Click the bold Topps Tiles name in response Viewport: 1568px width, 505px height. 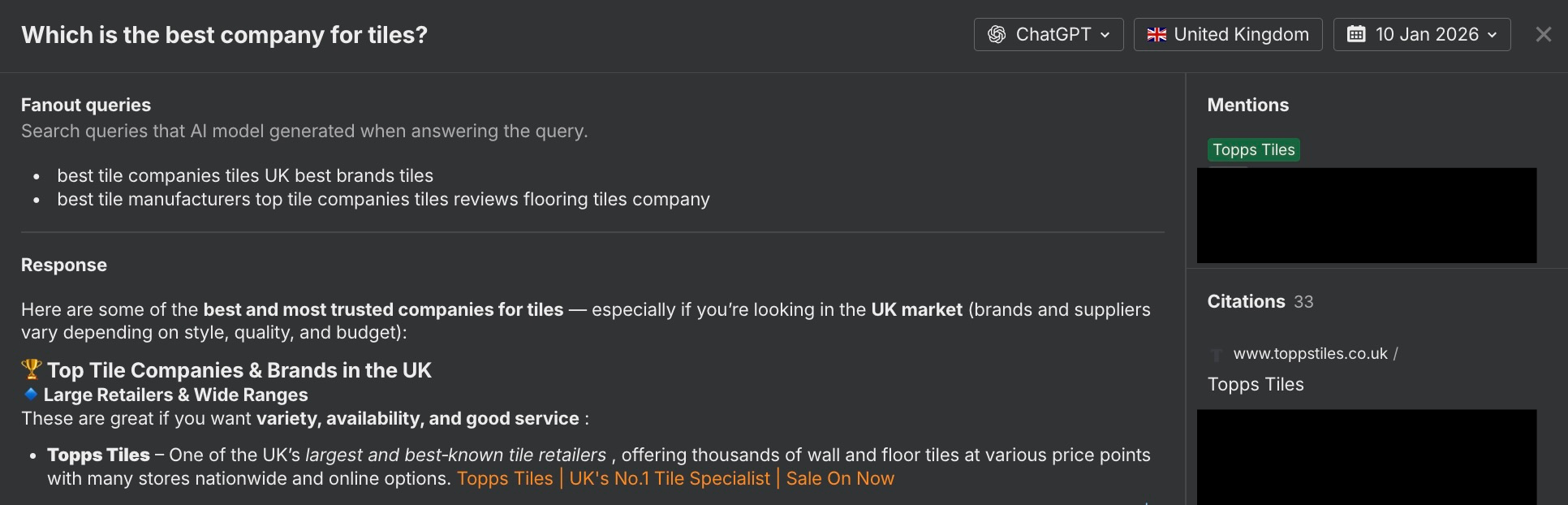tap(98, 455)
